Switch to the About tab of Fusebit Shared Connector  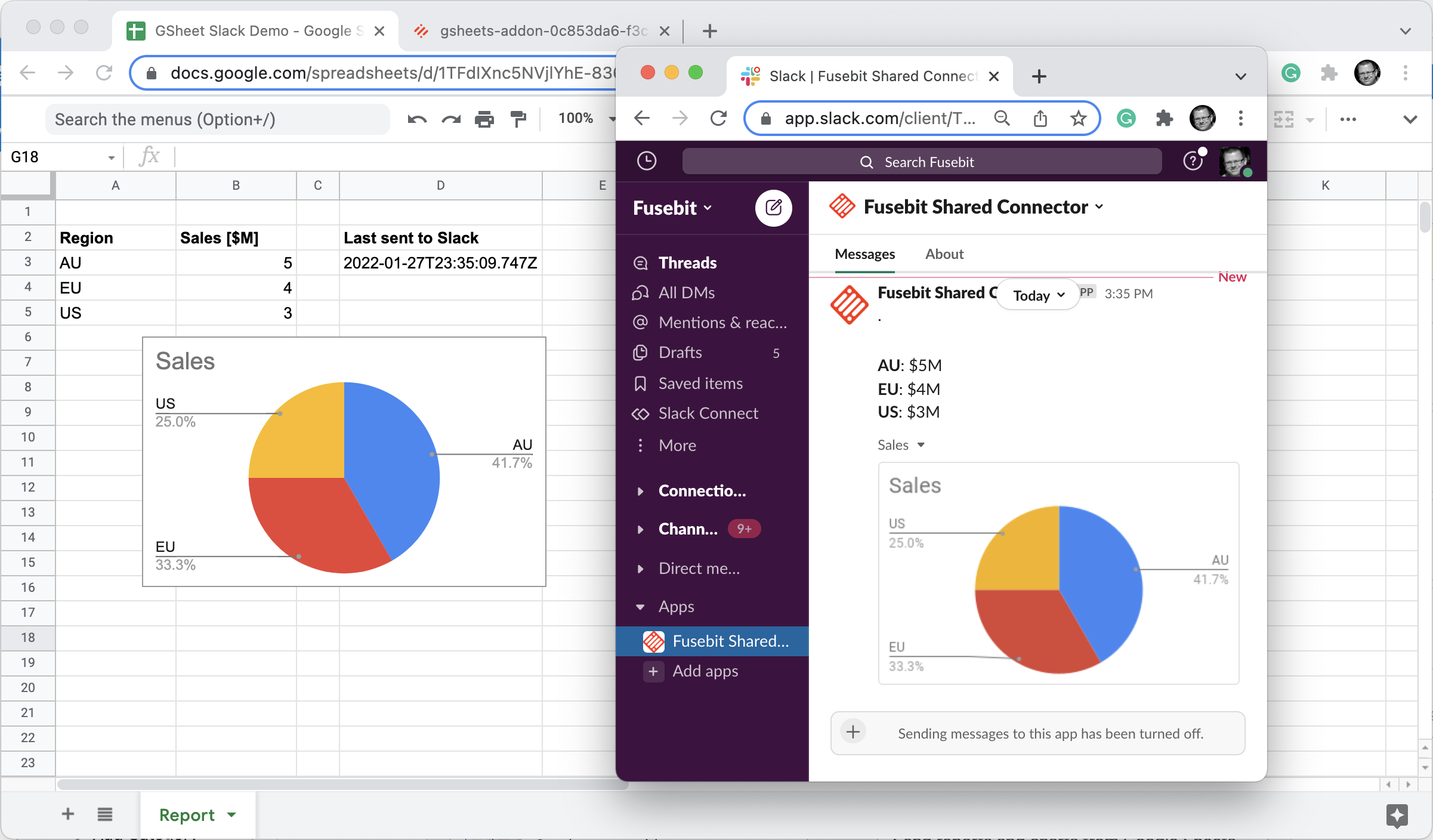[943, 254]
